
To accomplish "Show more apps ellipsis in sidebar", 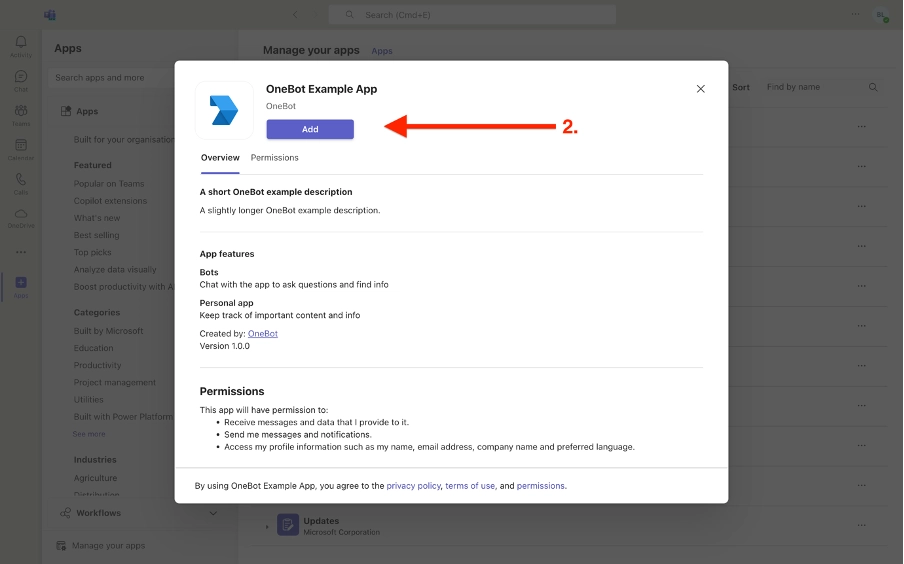I will (21, 252).
